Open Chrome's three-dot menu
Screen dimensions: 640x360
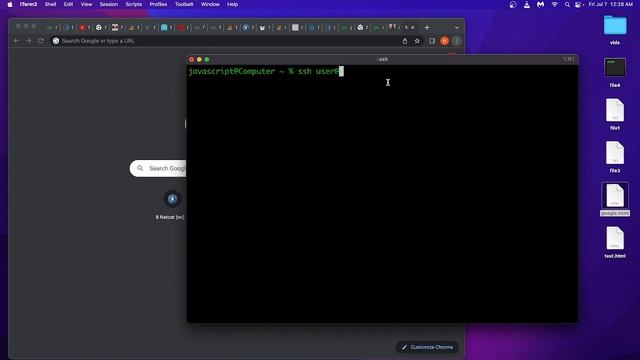pyautogui.click(x=457, y=41)
